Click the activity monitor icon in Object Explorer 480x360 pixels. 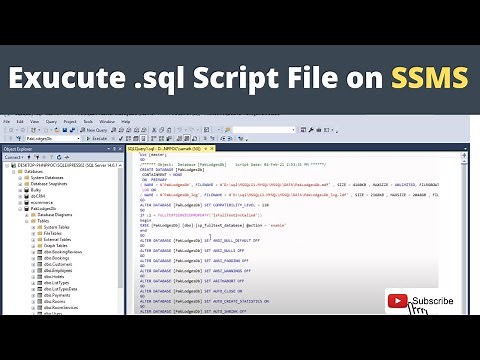click(x=67, y=157)
